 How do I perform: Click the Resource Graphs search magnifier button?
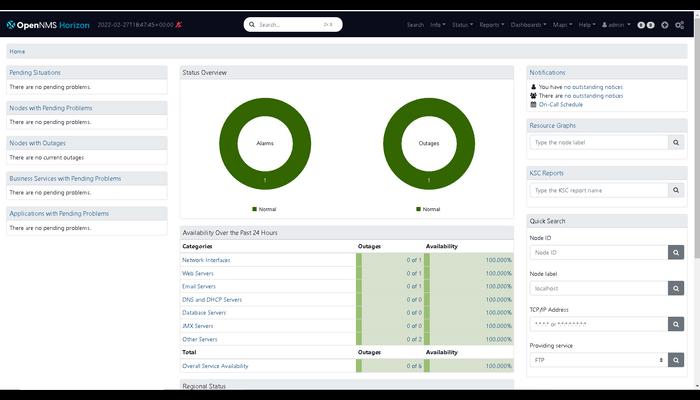pos(677,143)
